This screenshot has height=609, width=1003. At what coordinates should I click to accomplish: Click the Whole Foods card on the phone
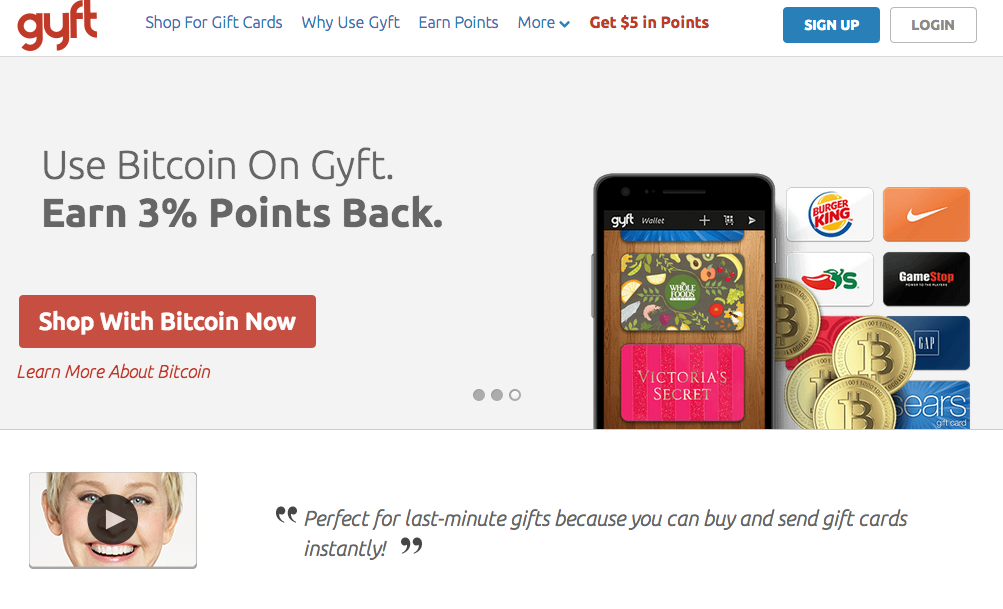681,291
